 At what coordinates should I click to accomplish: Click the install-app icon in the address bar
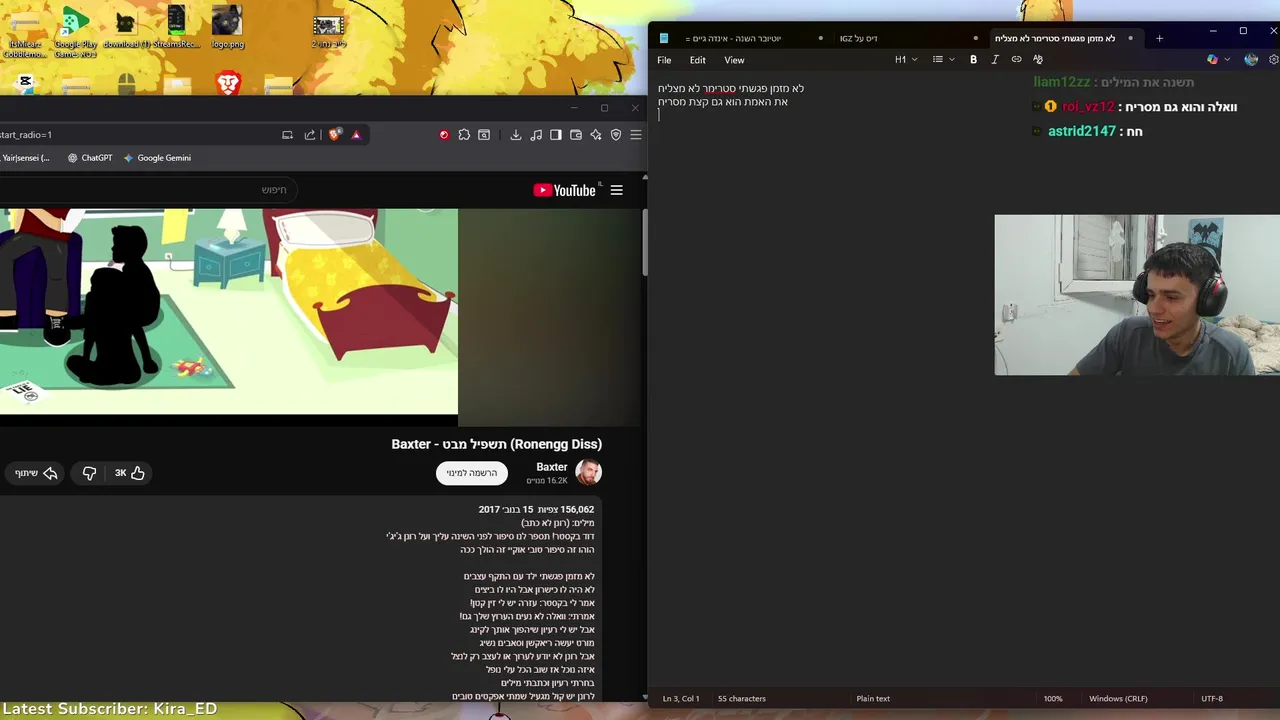pos(288,135)
